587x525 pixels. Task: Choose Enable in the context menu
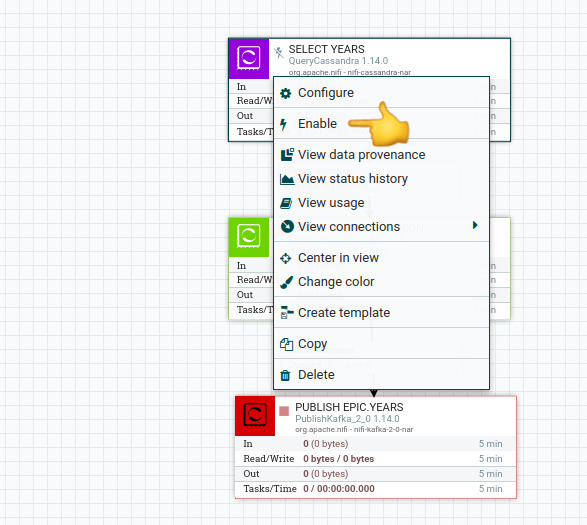click(381, 124)
